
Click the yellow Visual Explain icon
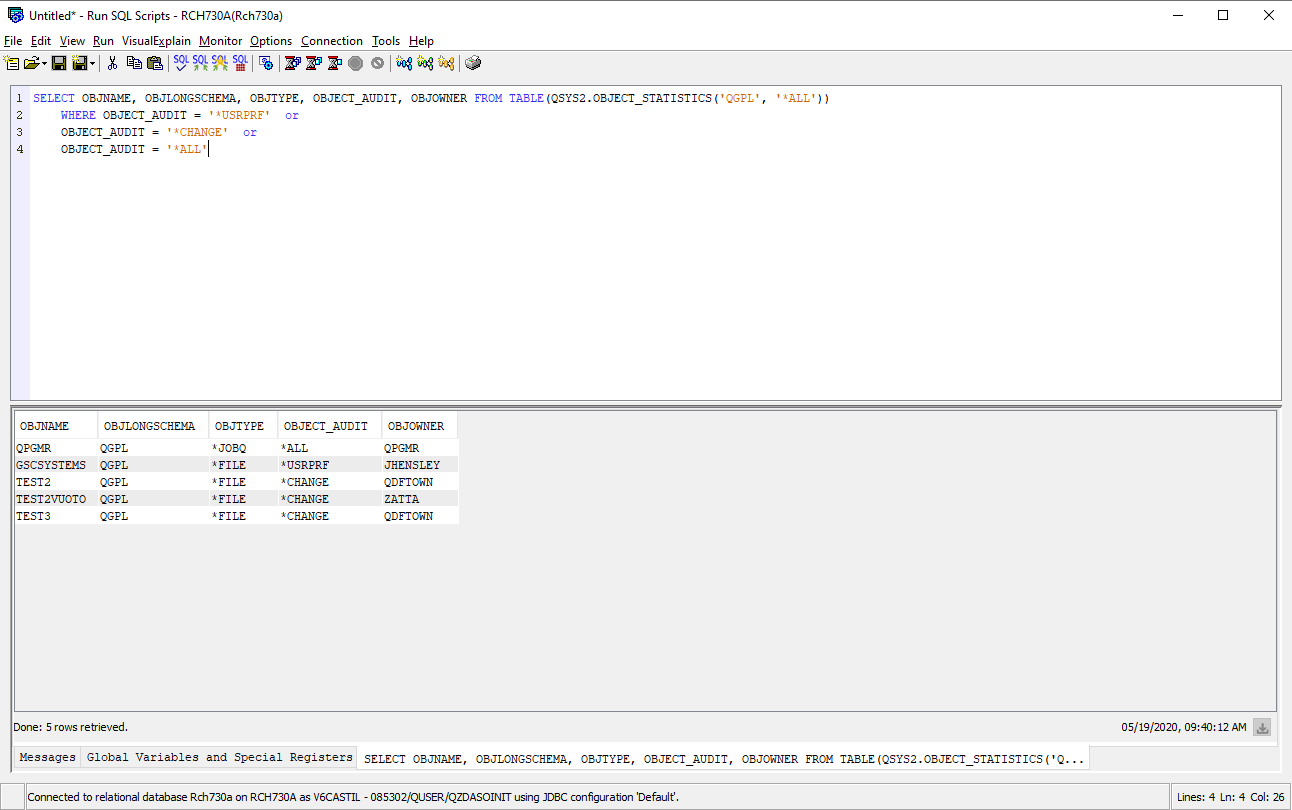(446, 63)
